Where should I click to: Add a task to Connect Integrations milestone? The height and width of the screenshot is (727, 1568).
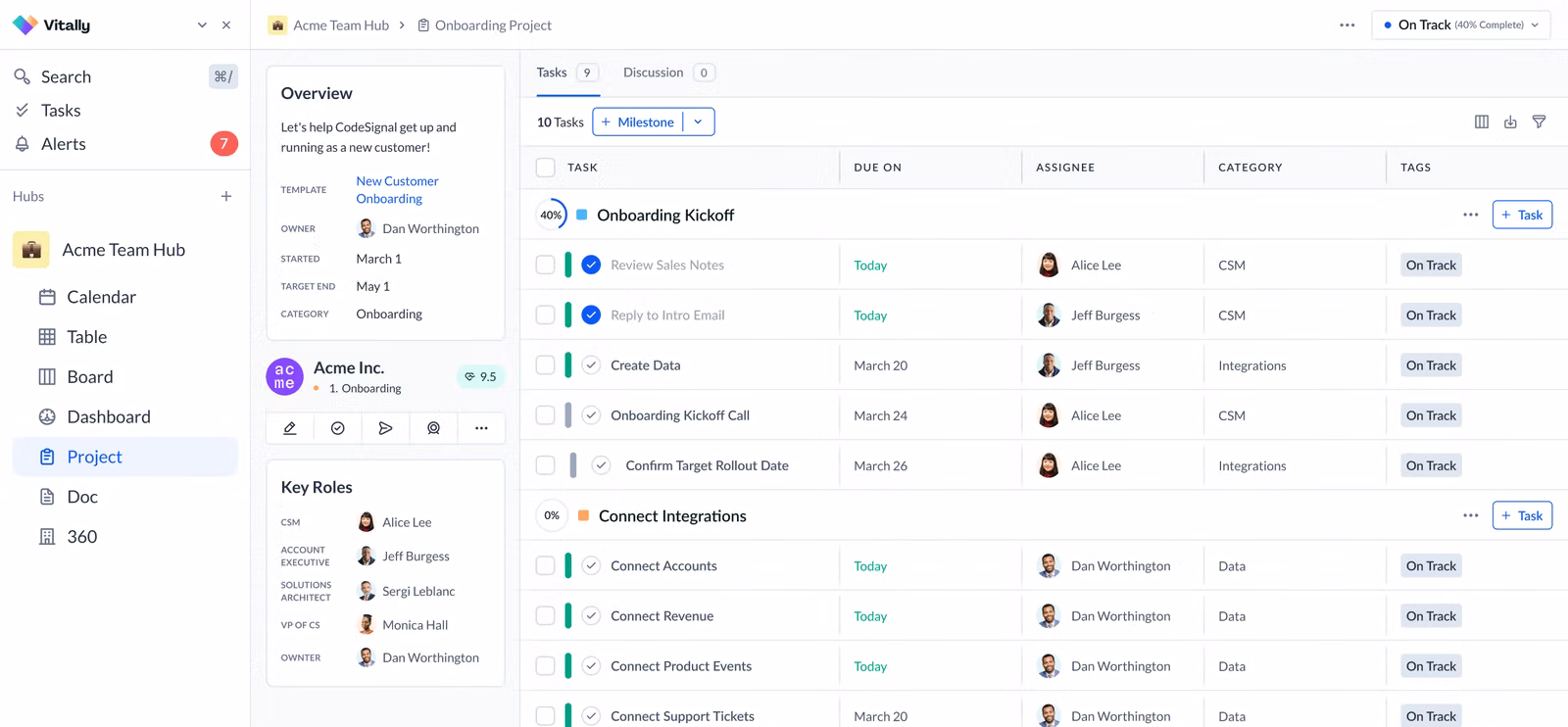1521,515
